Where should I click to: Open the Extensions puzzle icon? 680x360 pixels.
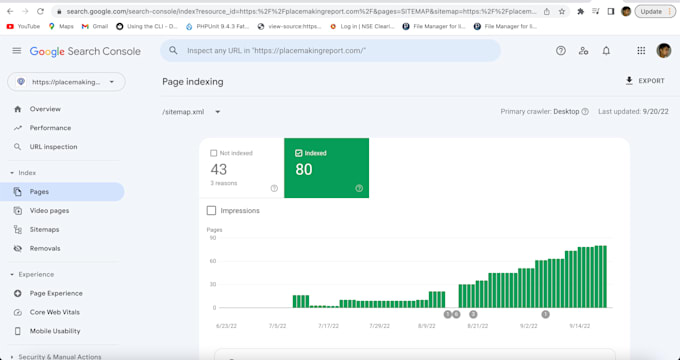pyautogui.click(x=581, y=12)
